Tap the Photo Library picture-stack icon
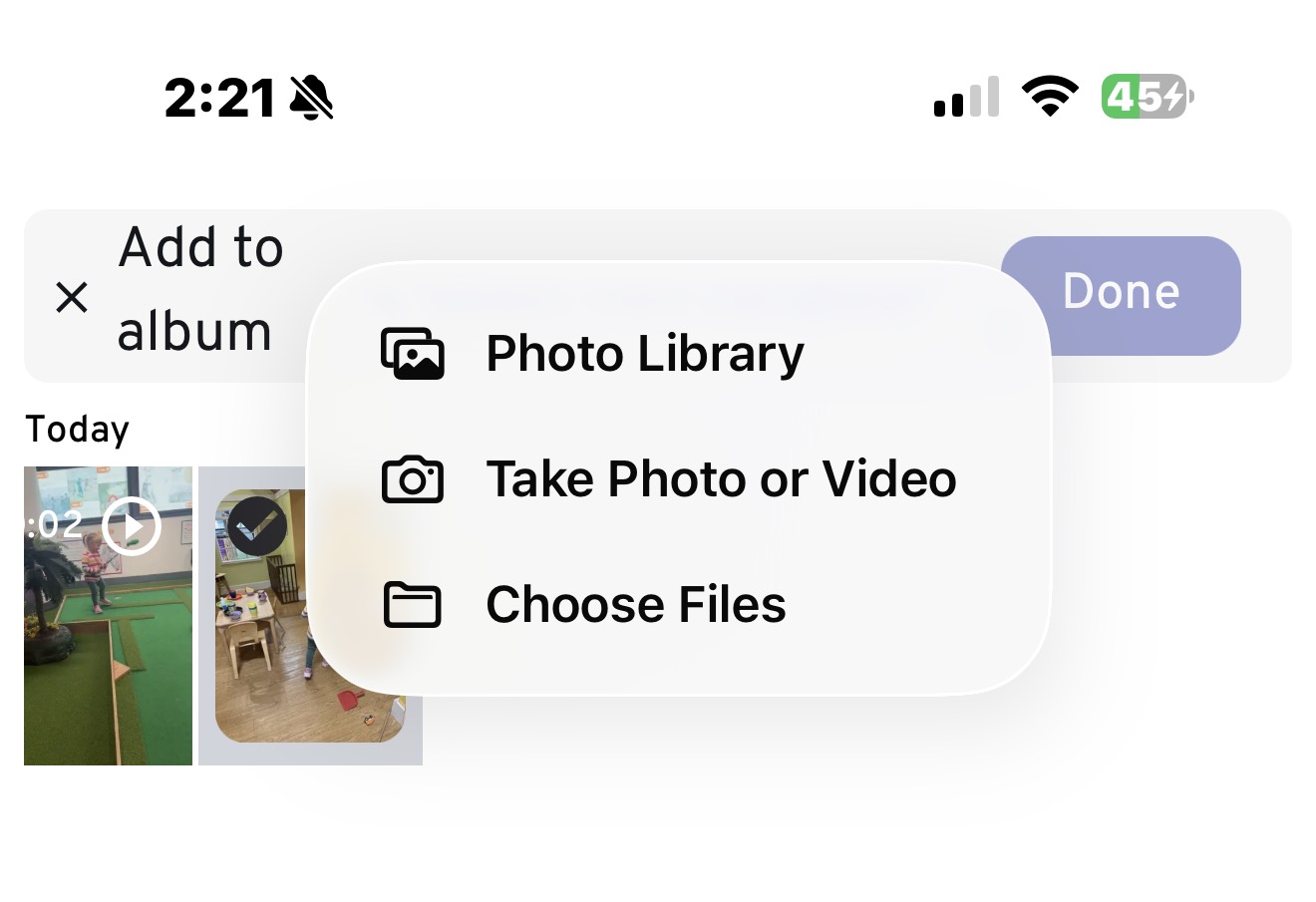The image size is (1316, 902). (x=413, y=354)
